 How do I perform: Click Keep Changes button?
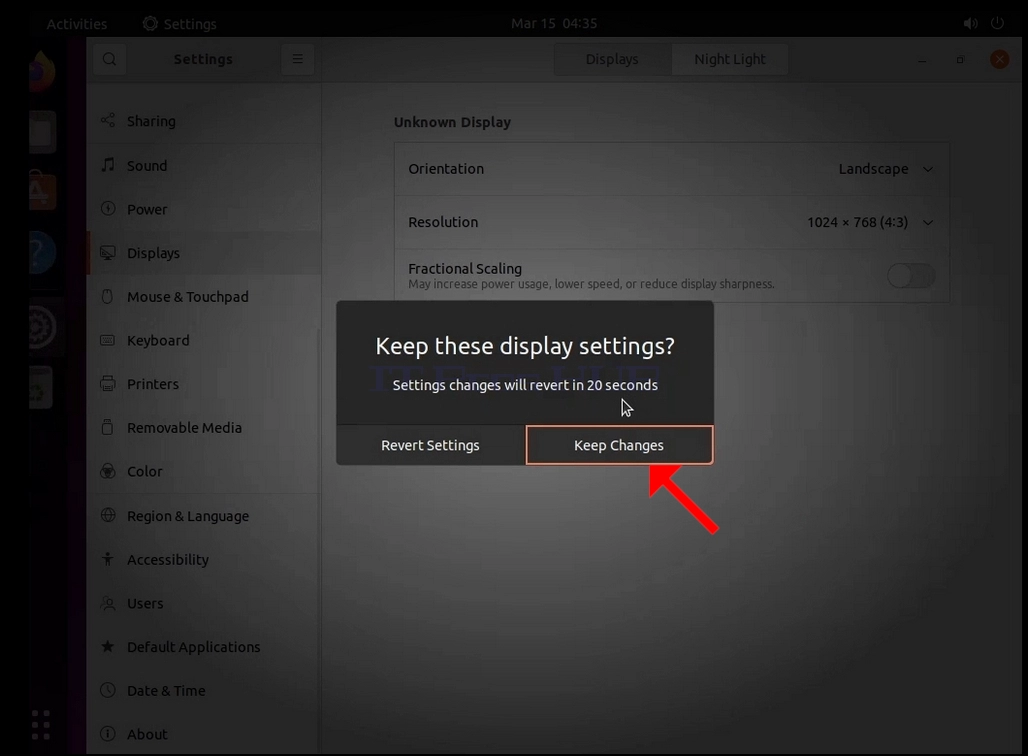(619, 445)
